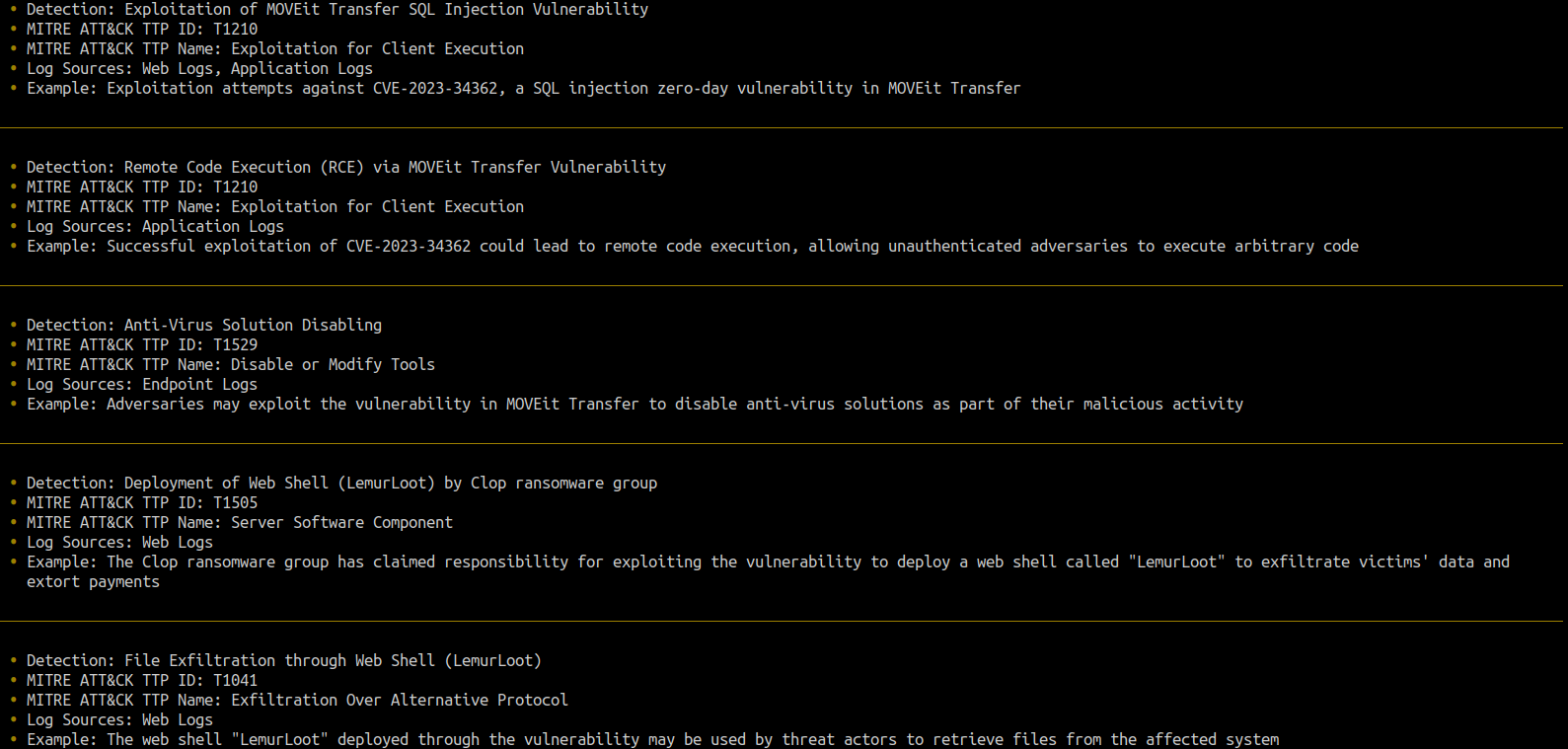Click the Log Sources: Endpoint Logs line
The image size is (1568, 749).
[x=141, y=385]
